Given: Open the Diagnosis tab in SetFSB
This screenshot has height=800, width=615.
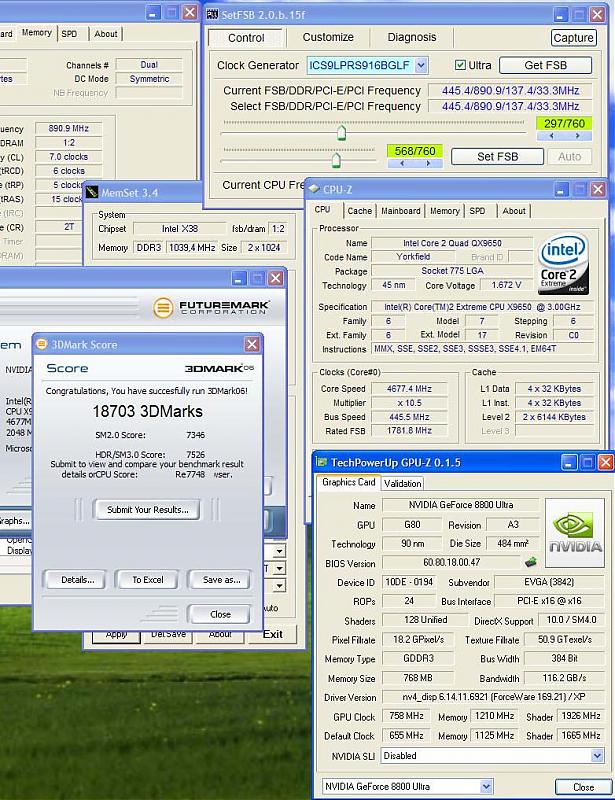Looking at the screenshot, I should [x=411, y=37].
